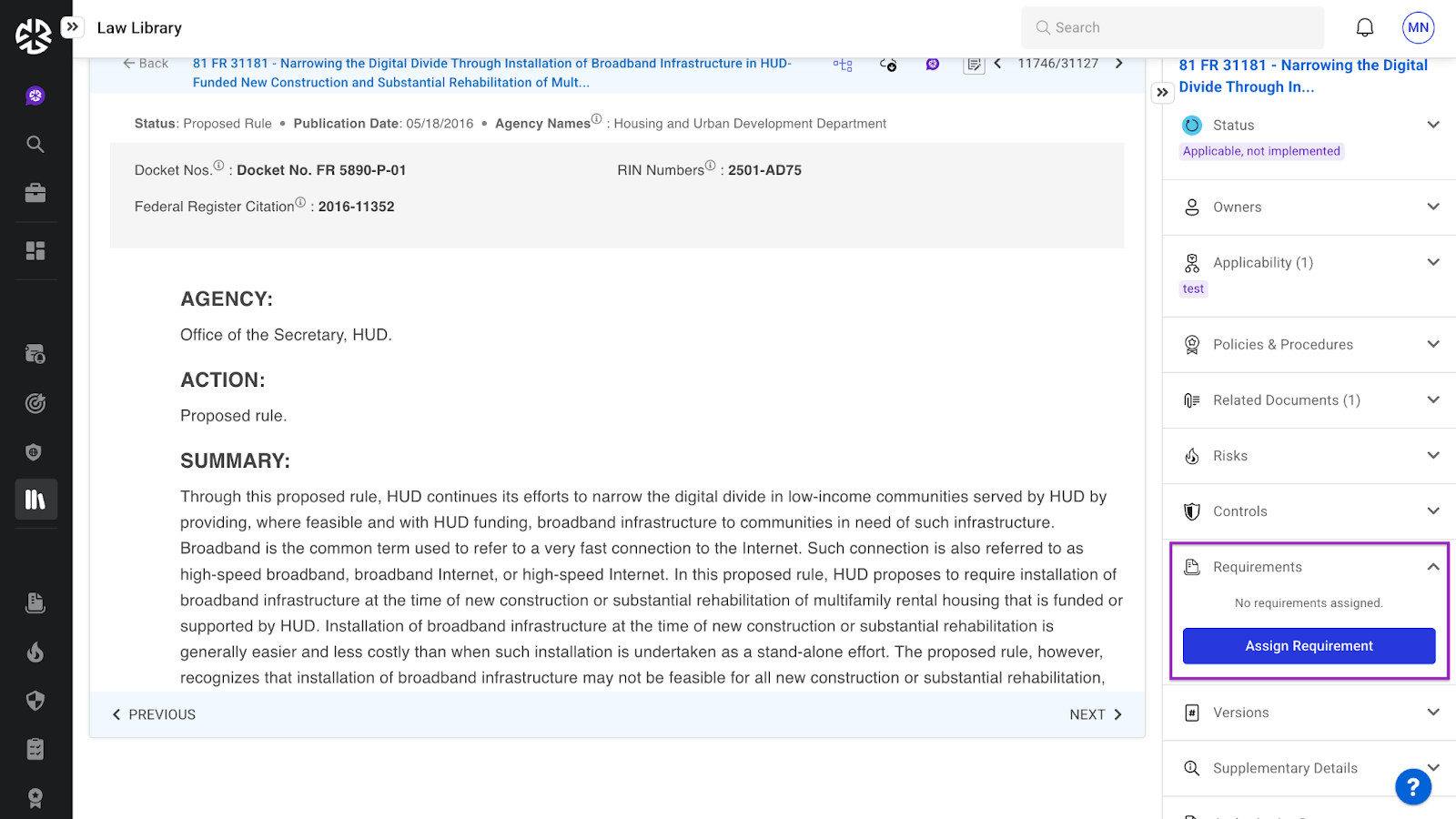Open the briefcase icon in sidebar
Screen dimensions: 1456x819
click(x=35, y=193)
